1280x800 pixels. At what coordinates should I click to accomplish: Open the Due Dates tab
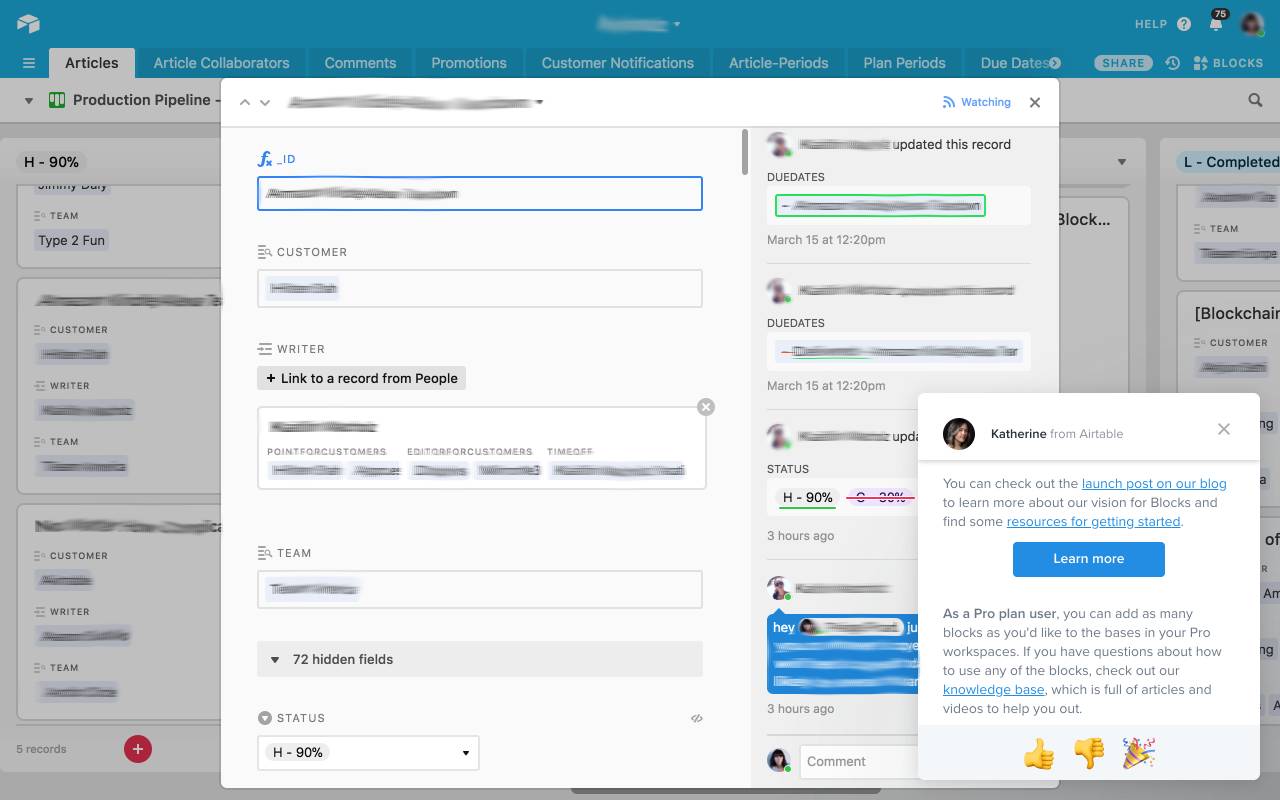click(1013, 62)
